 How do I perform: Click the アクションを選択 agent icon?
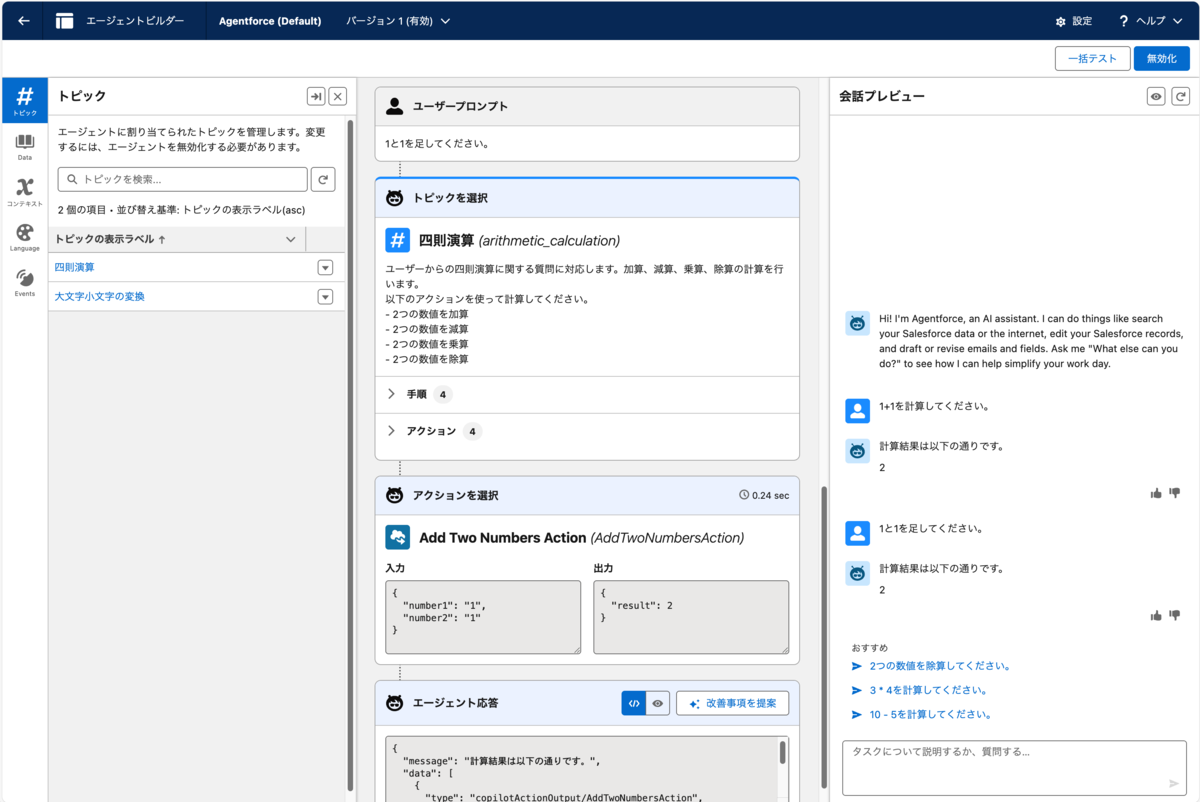[395, 495]
